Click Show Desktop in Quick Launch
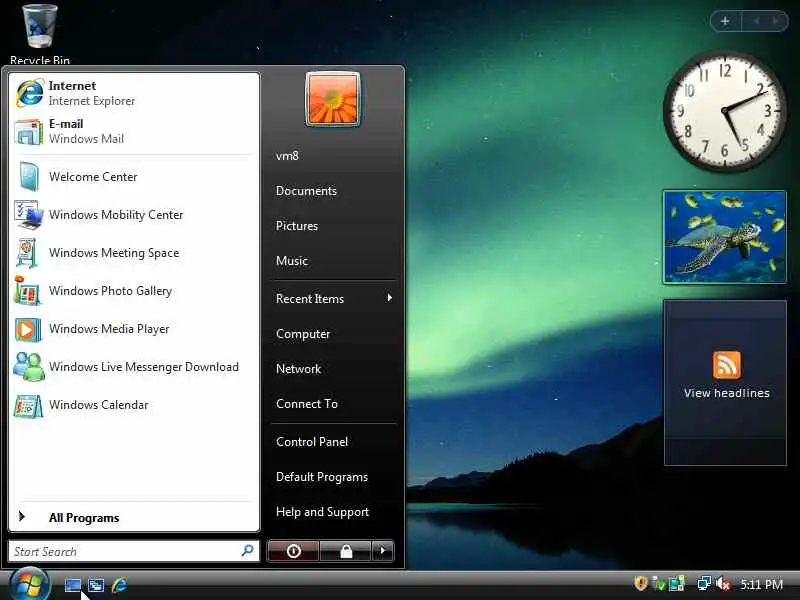 pos(72,585)
